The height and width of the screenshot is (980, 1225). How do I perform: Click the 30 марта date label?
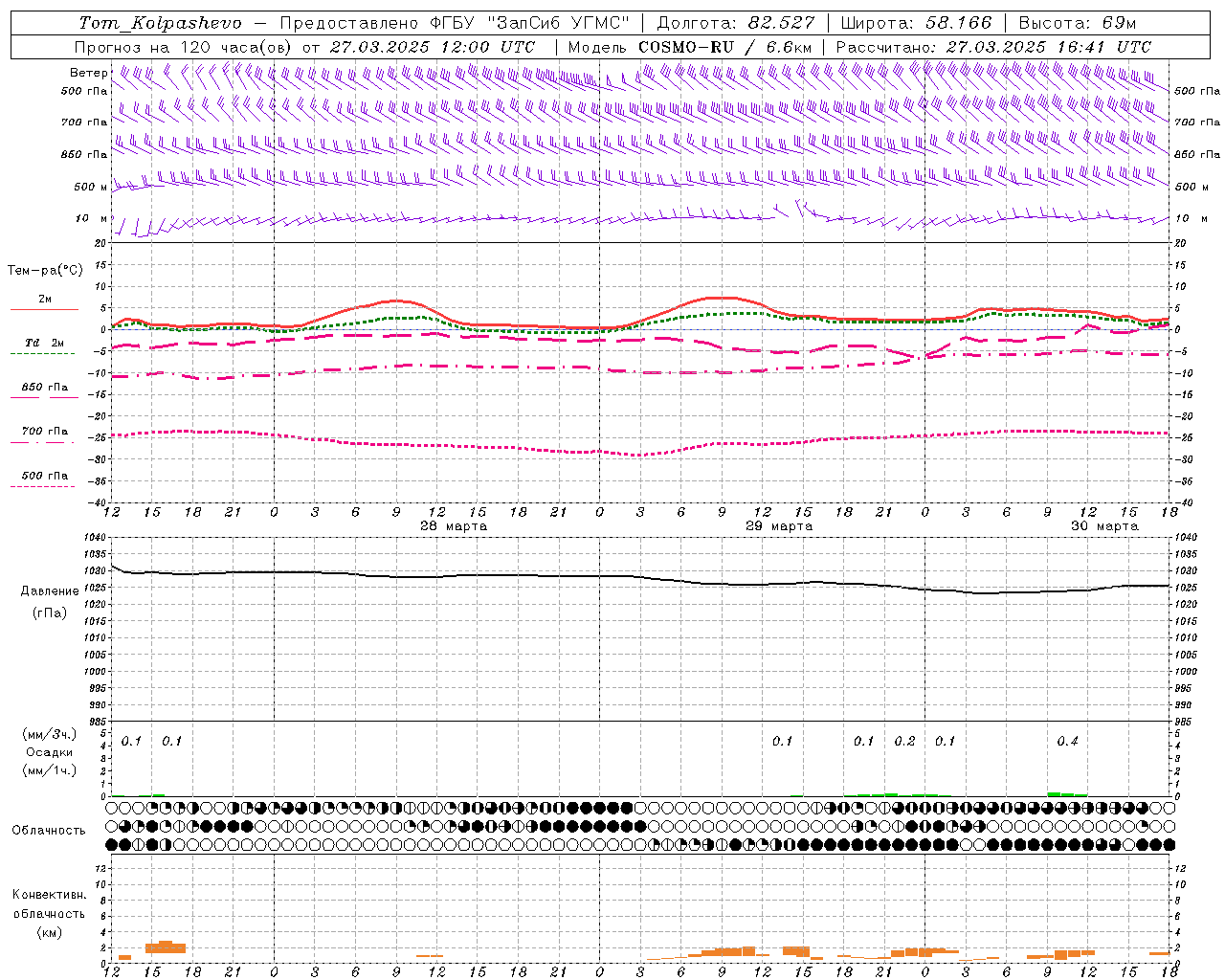click(x=1104, y=526)
